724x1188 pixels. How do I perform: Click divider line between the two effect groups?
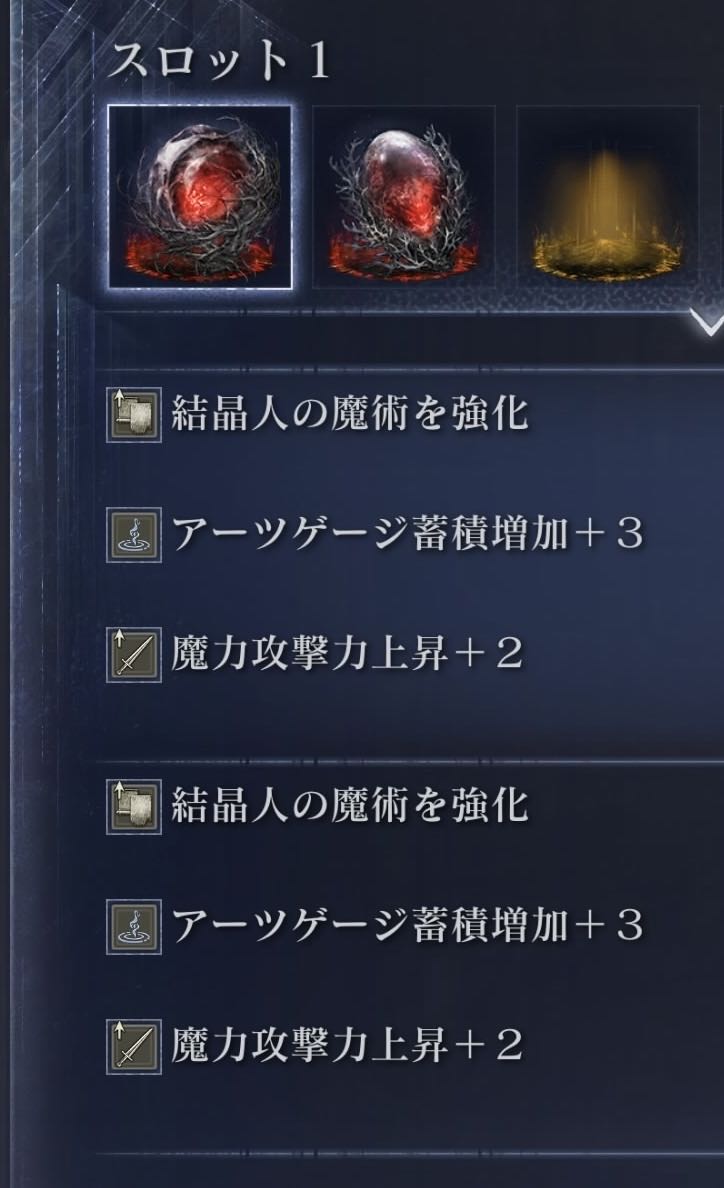[x=409, y=761]
